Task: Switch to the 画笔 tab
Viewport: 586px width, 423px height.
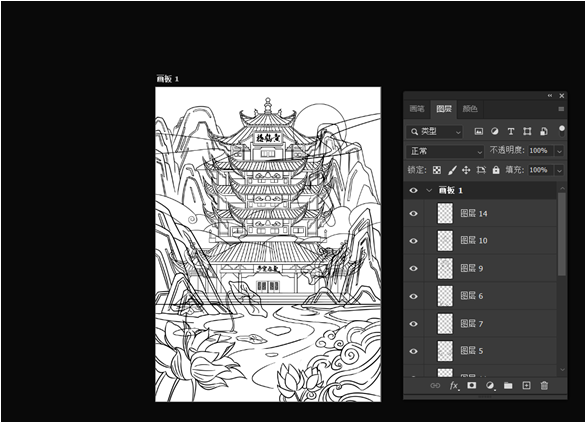Action: point(417,109)
